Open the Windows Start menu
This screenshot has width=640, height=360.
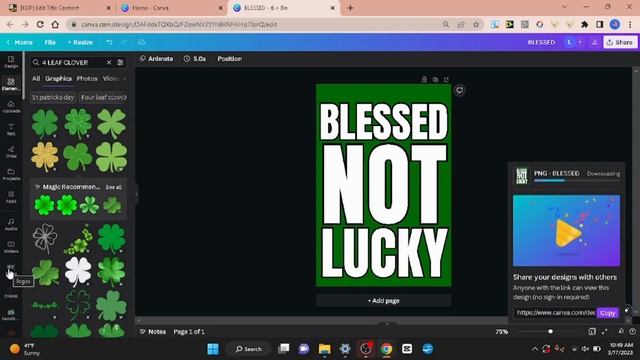point(213,349)
